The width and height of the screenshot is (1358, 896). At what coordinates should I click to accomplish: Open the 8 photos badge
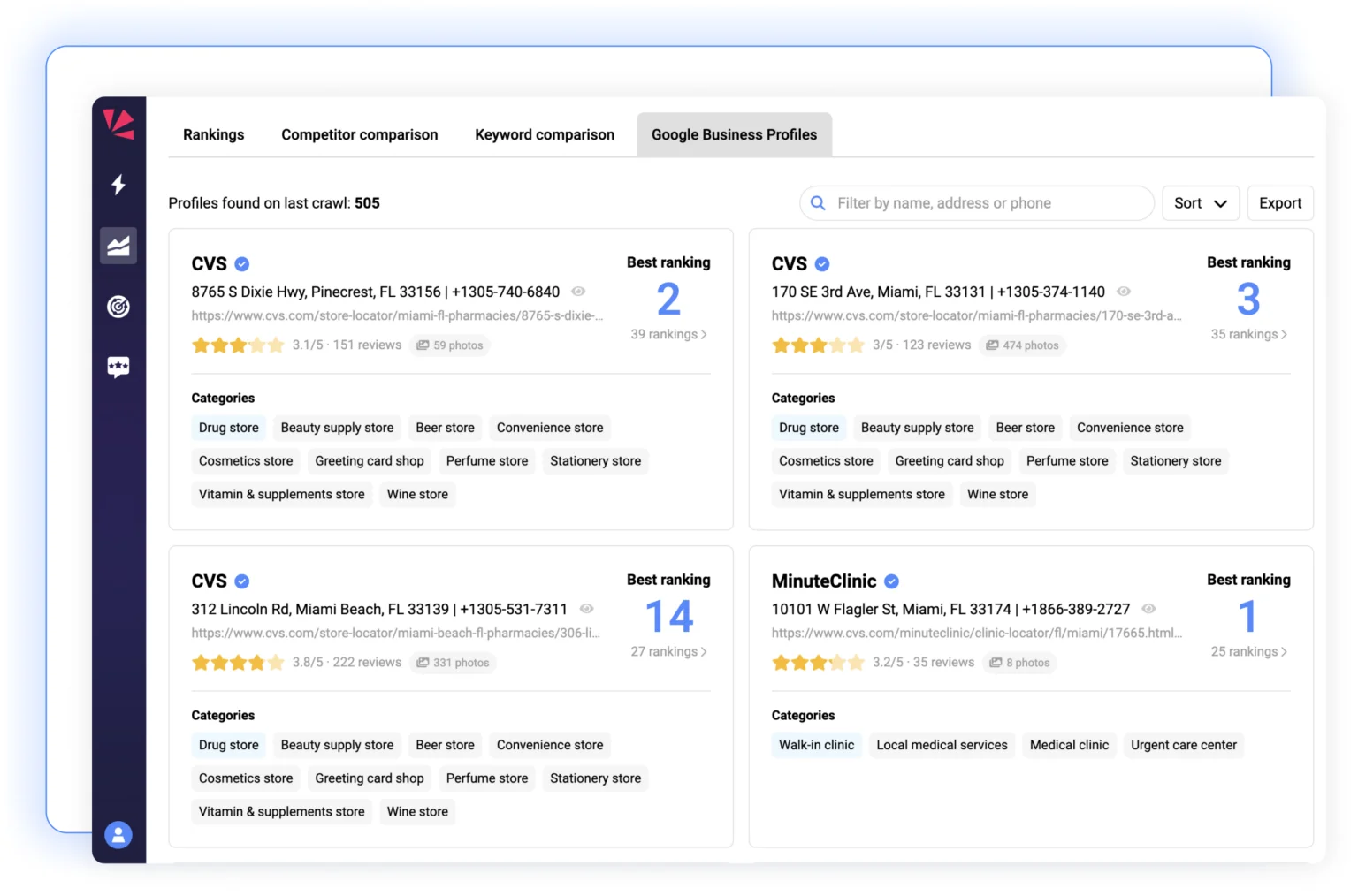(1019, 663)
